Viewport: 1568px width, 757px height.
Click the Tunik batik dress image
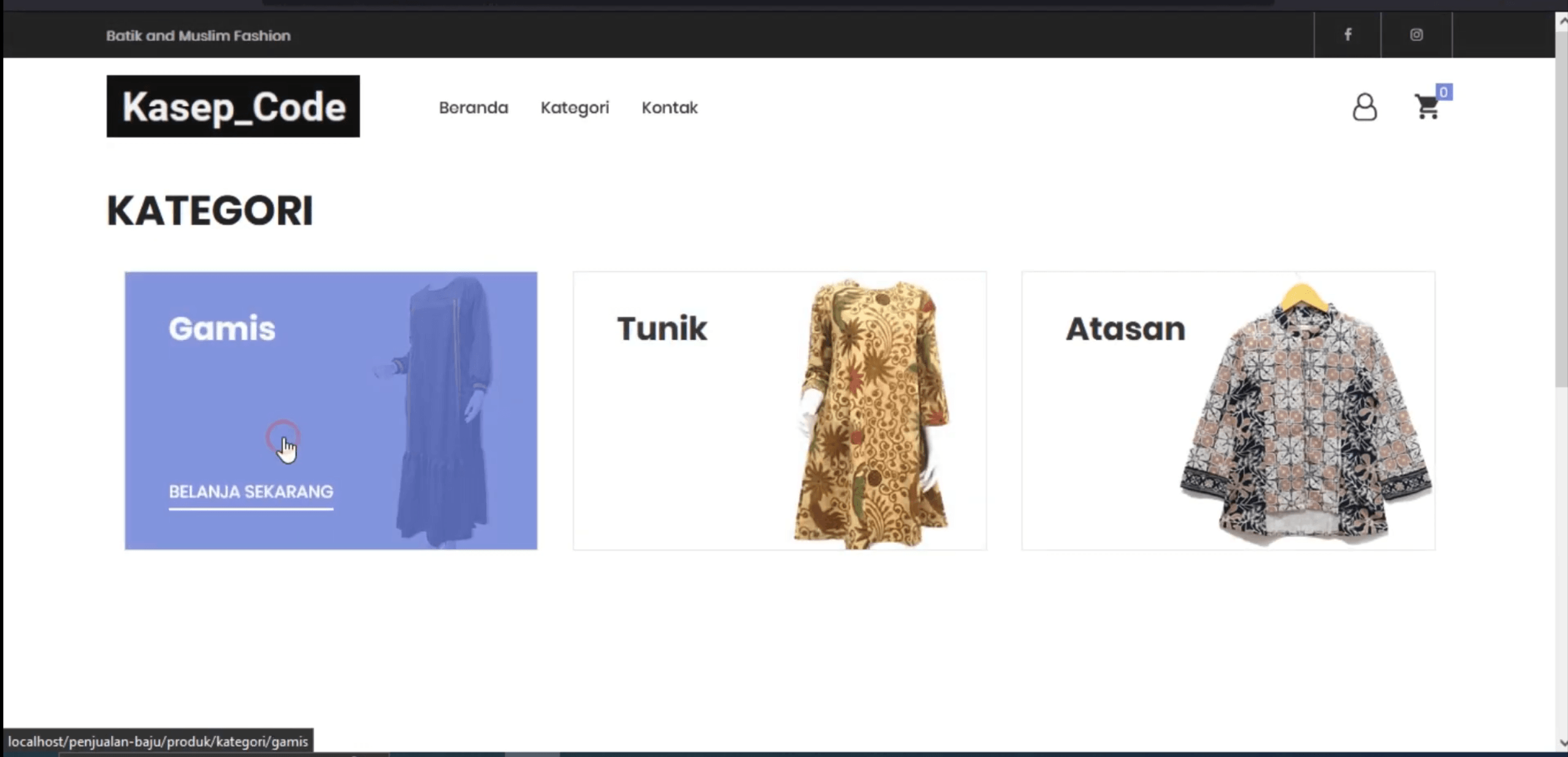pyautogui.click(x=873, y=414)
